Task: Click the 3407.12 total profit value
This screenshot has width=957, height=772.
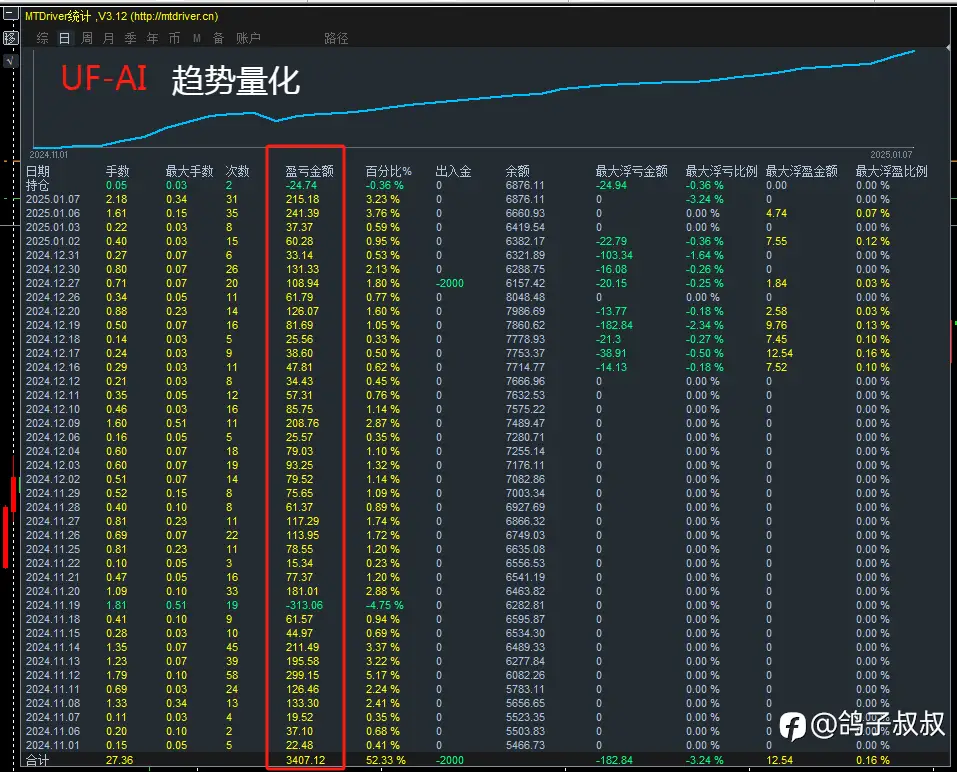Action: tap(305, 760)
